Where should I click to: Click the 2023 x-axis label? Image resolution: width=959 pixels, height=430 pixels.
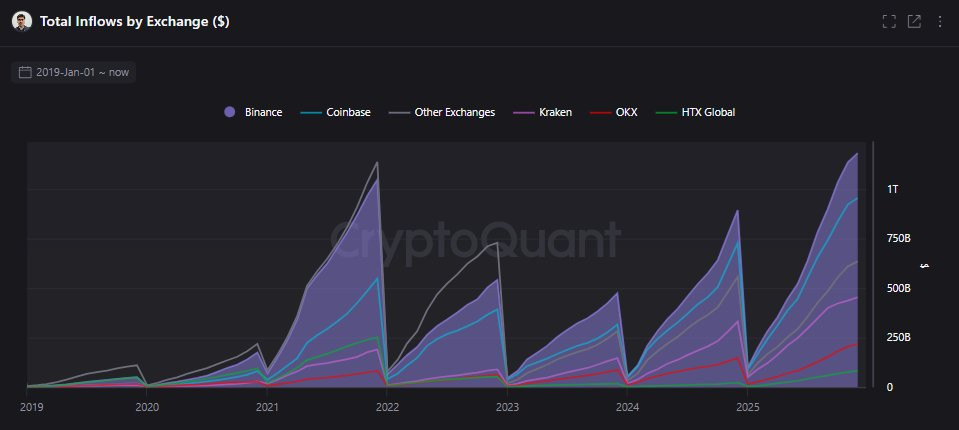(x=506, y=406)
